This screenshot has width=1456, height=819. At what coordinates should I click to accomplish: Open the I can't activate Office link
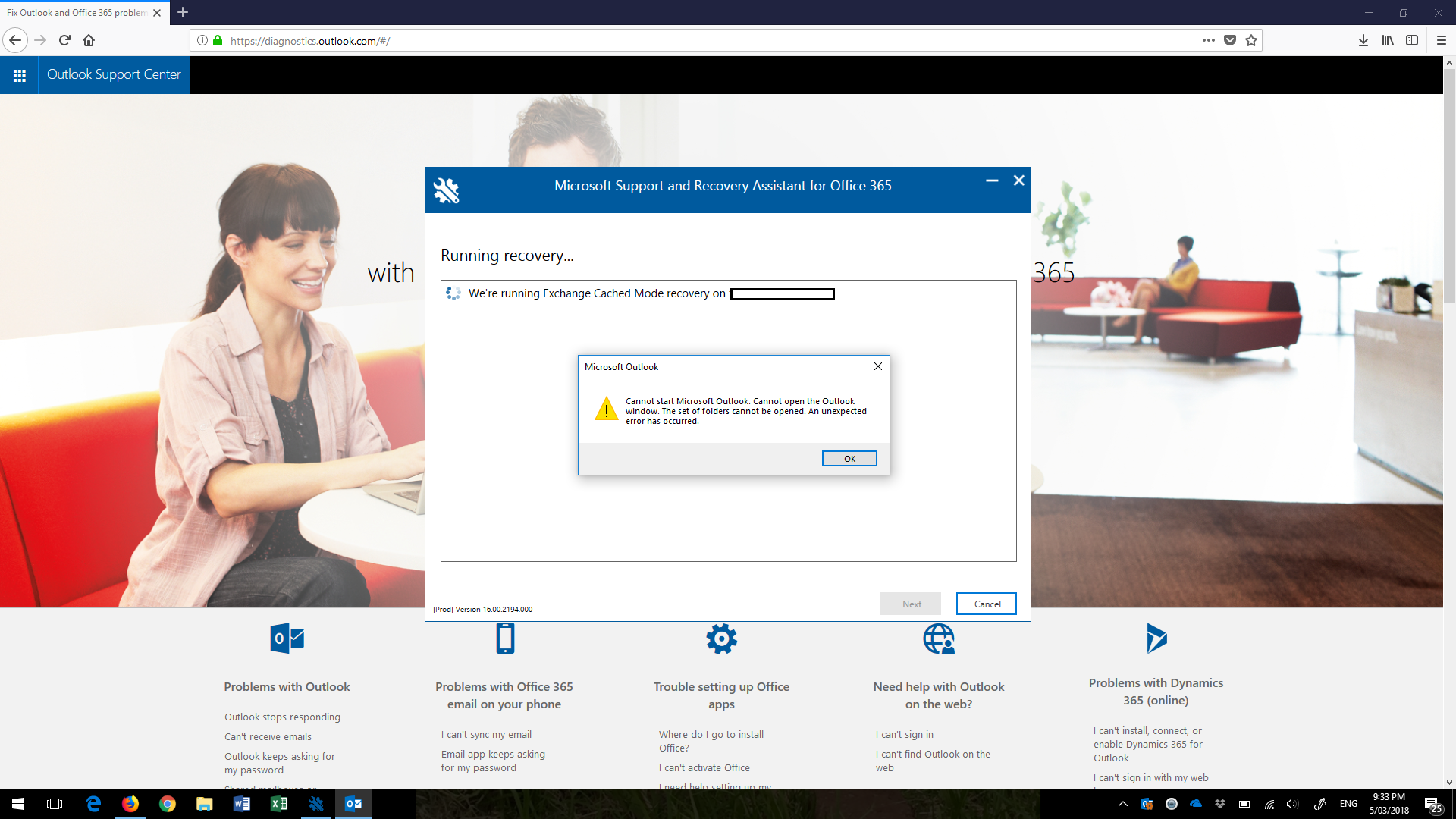click(704, 768)
